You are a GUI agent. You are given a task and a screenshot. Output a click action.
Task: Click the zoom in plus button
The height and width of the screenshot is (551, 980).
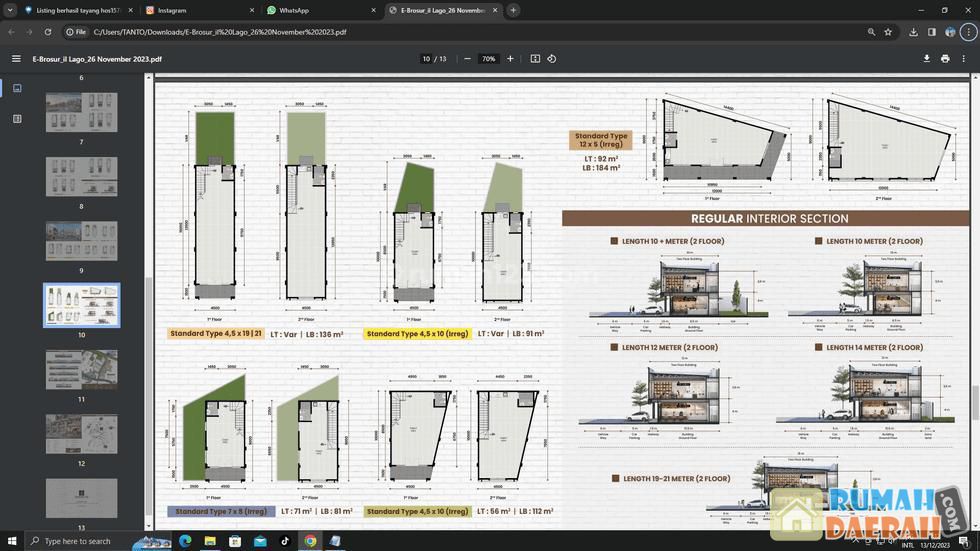tap(510, 59)
